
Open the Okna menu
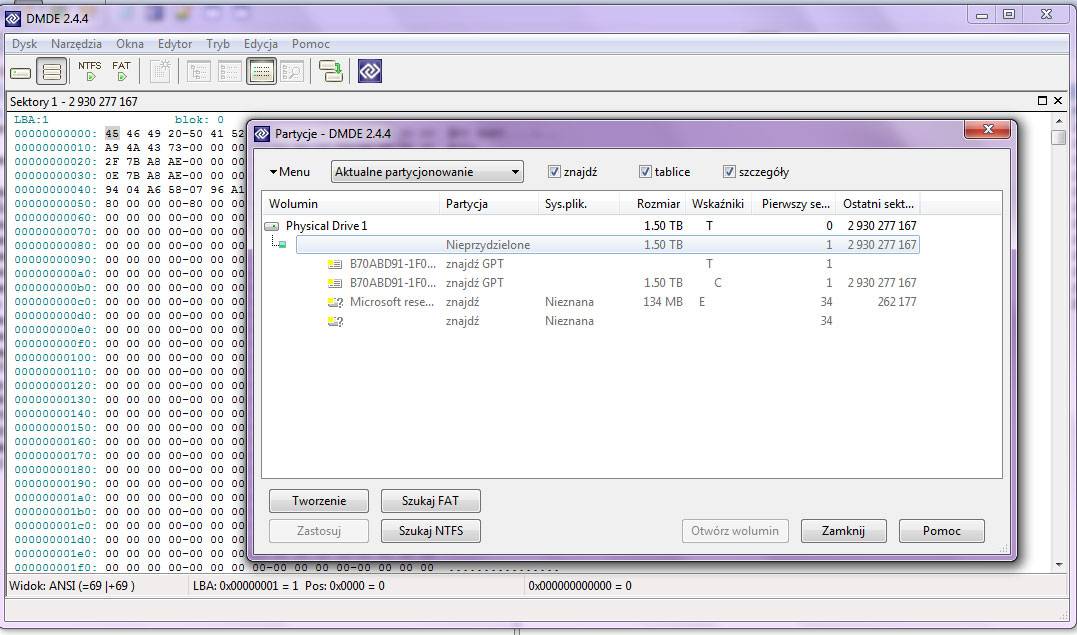(x=130, y=44)
